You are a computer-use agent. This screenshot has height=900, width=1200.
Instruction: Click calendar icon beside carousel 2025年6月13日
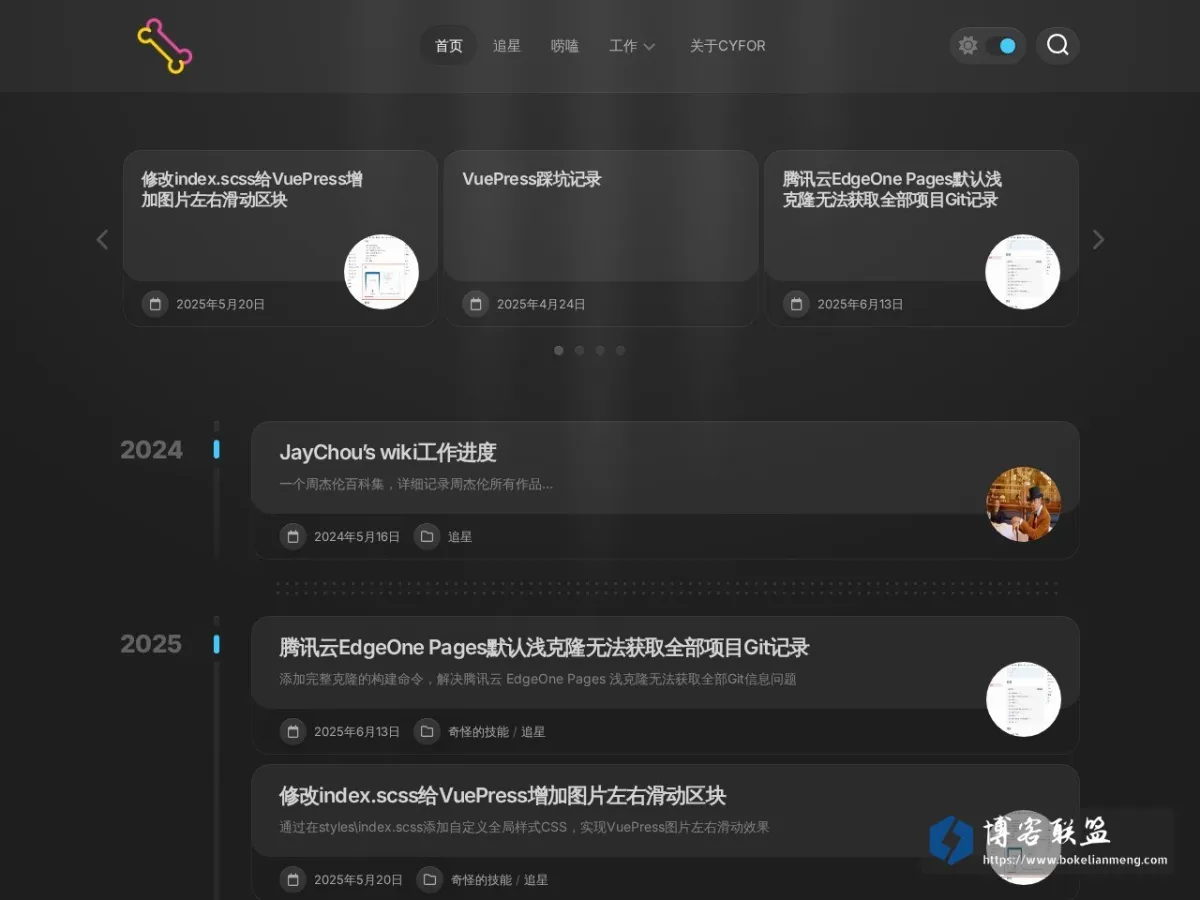[796, 304]
